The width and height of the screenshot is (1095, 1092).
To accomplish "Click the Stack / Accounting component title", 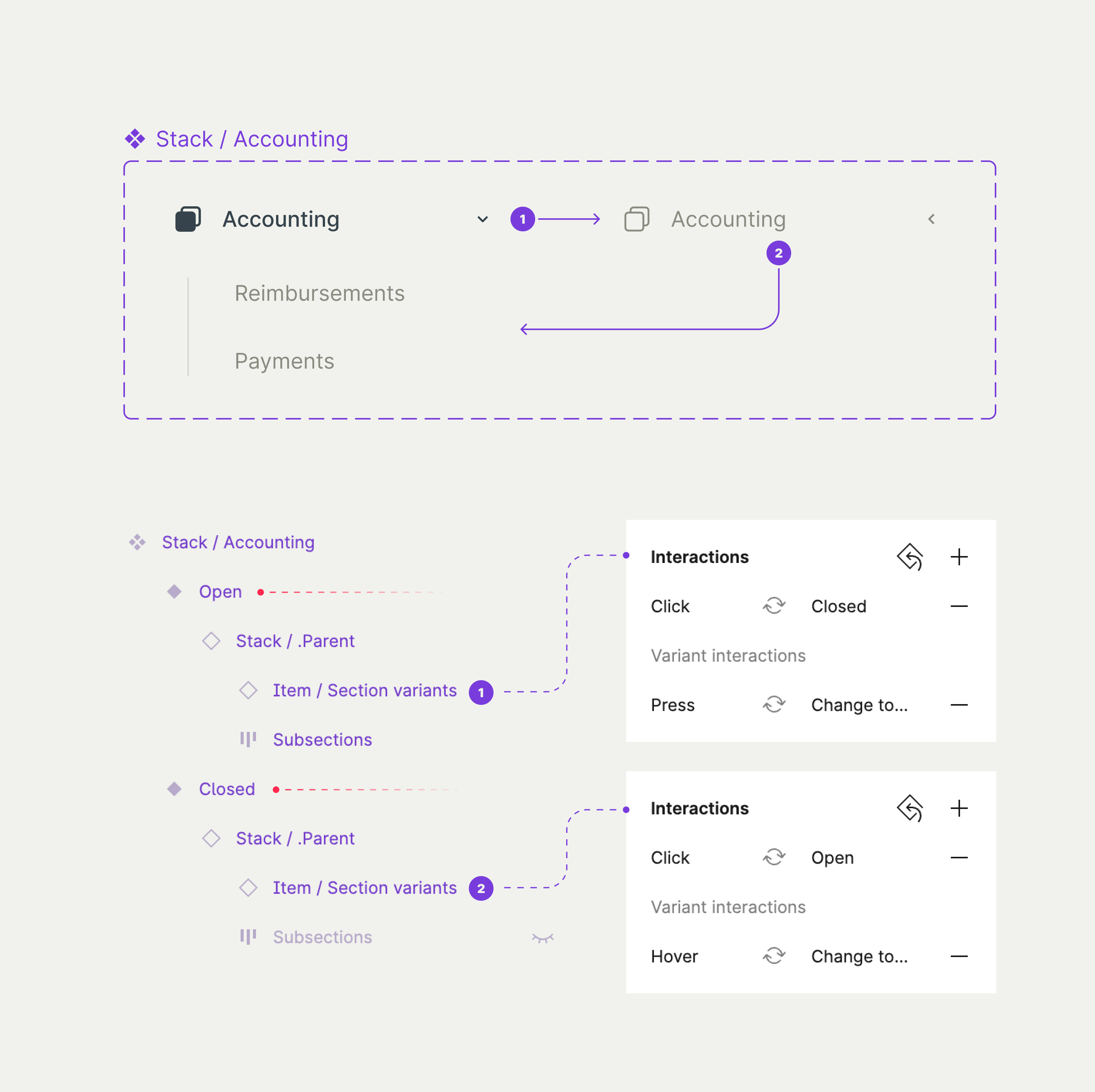I will (252, 139).
